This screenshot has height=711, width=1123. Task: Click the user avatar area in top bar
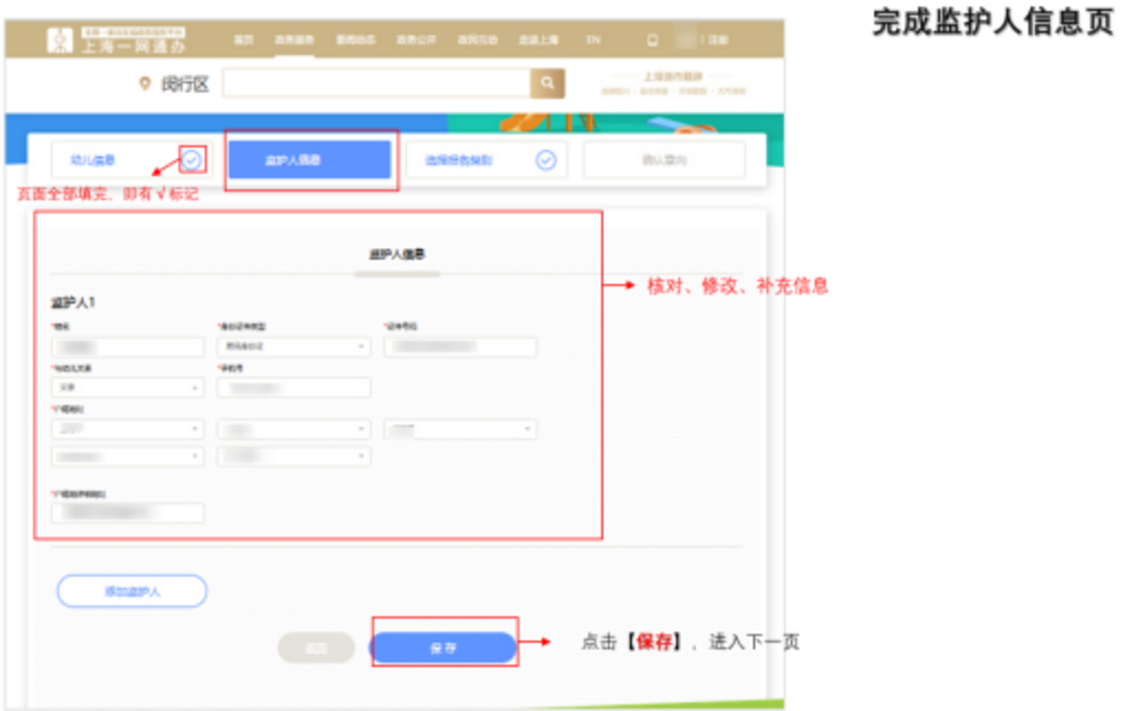tap(688, 38)
